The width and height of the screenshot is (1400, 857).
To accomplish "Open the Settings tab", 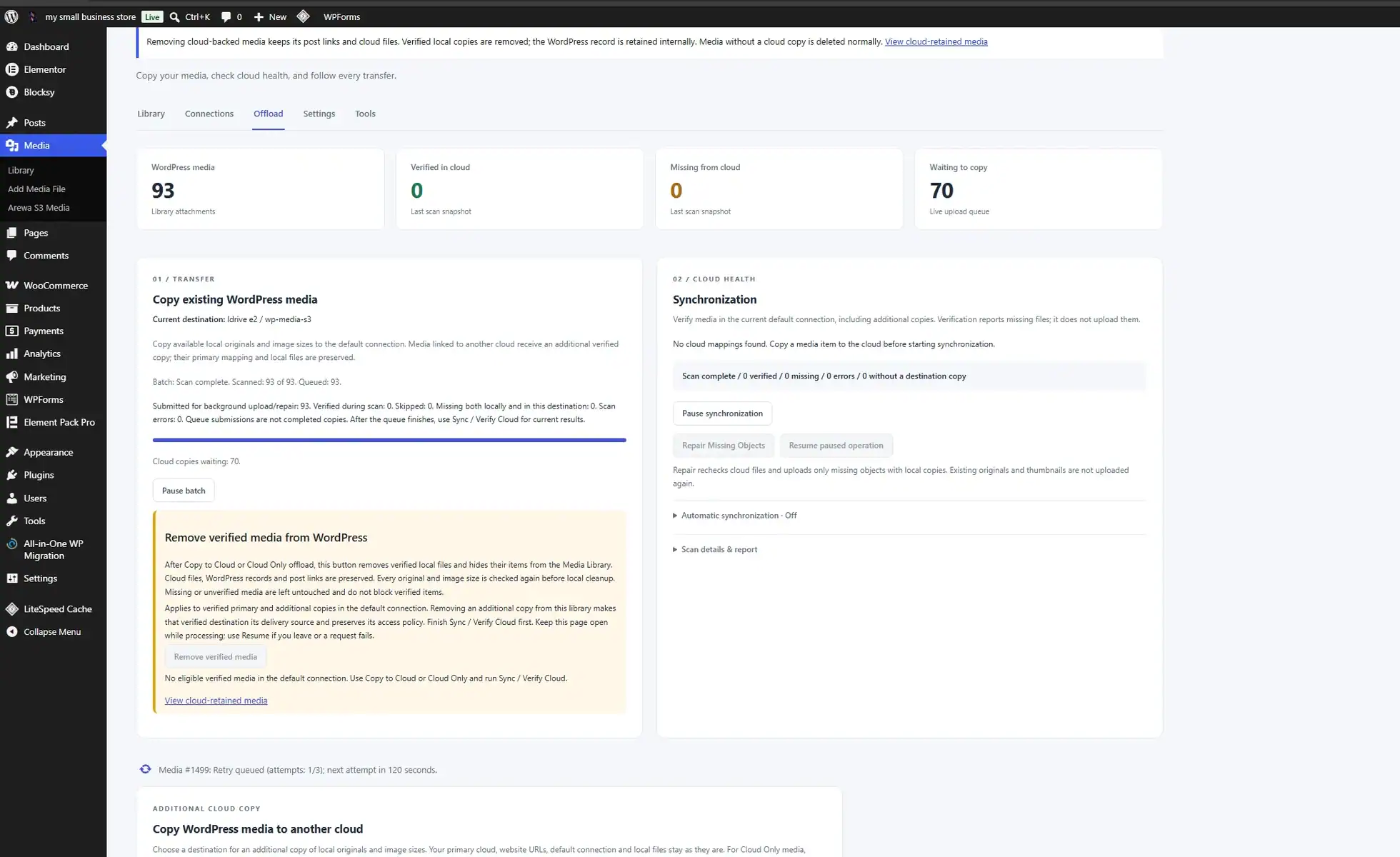I will (319, 114).
